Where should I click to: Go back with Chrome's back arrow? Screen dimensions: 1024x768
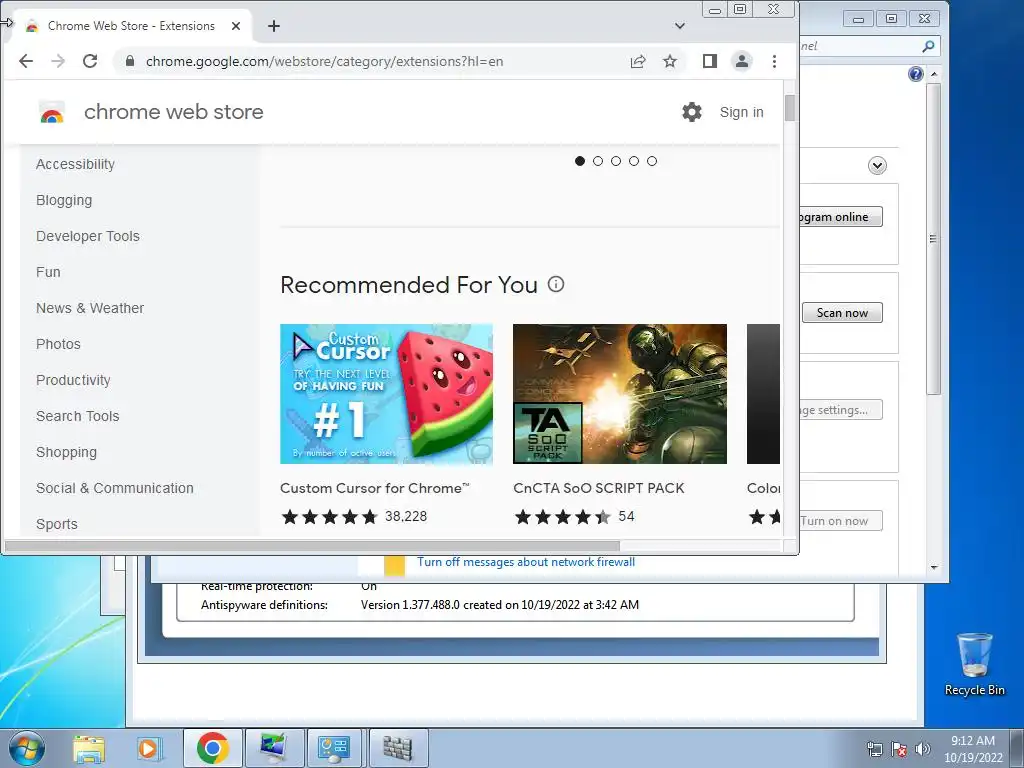(25, 61)
